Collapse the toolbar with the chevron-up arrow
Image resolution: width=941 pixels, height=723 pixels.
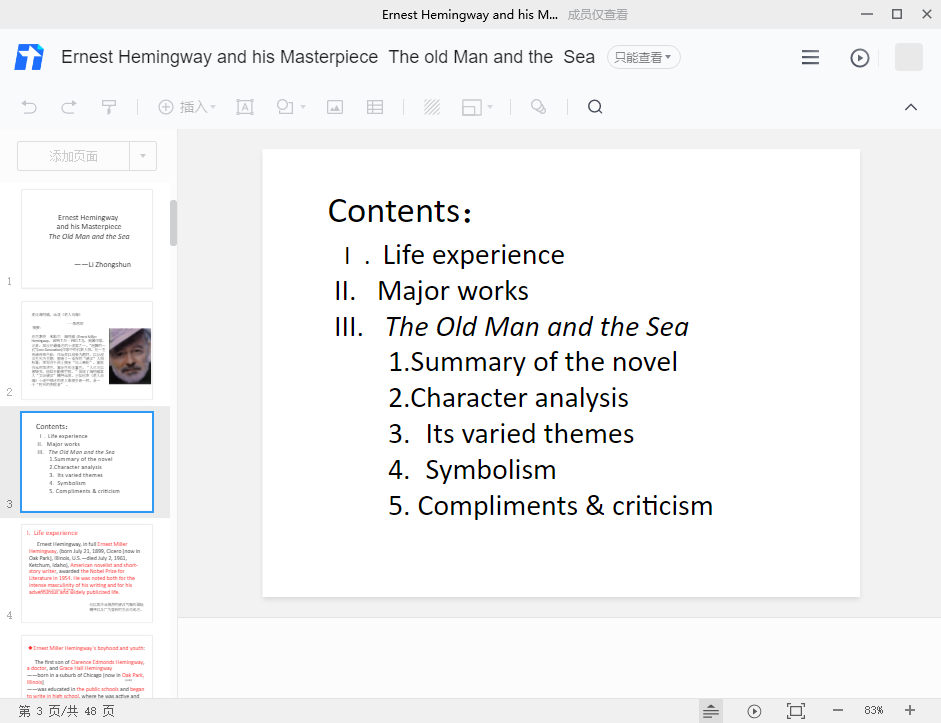910,107
